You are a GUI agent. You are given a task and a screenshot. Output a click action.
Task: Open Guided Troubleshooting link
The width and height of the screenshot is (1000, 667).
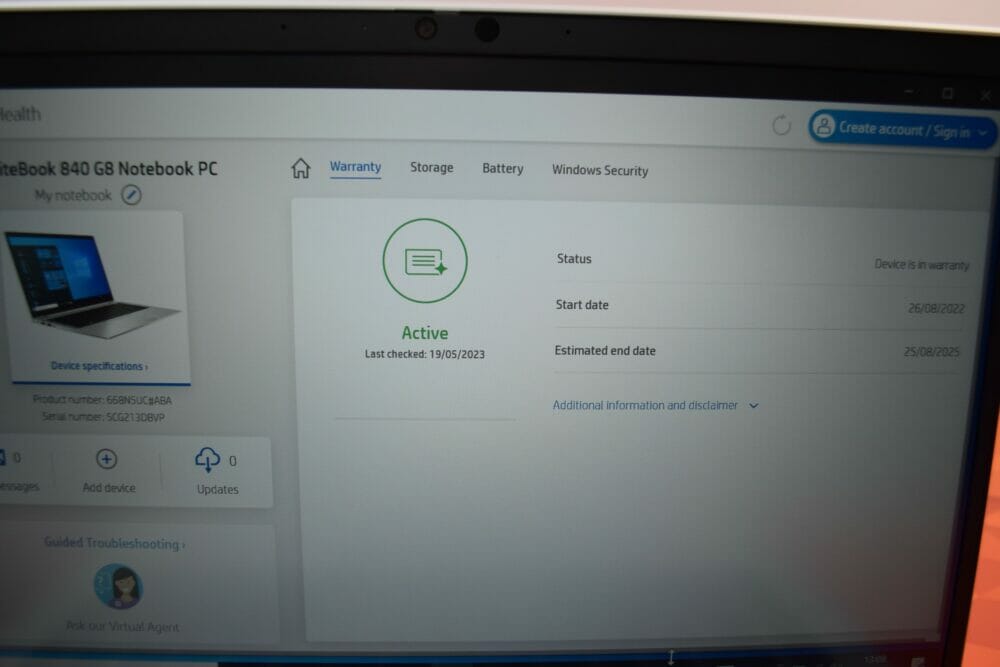[x=114, y=543]
